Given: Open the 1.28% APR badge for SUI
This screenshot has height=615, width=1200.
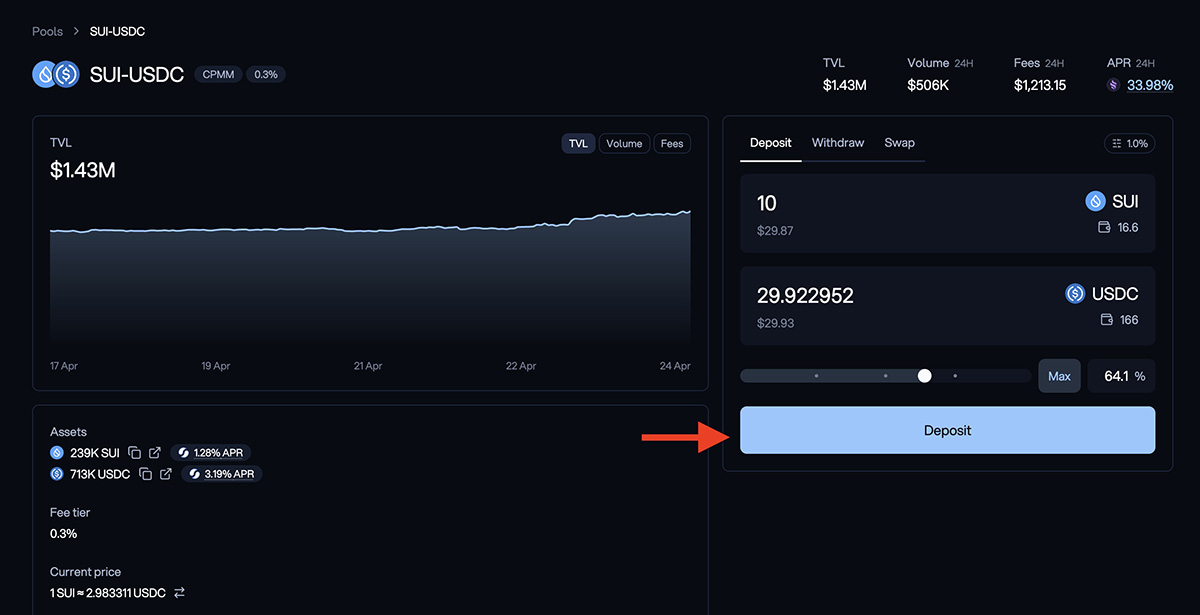Looking at the screenshot, I should click(209, 453).
